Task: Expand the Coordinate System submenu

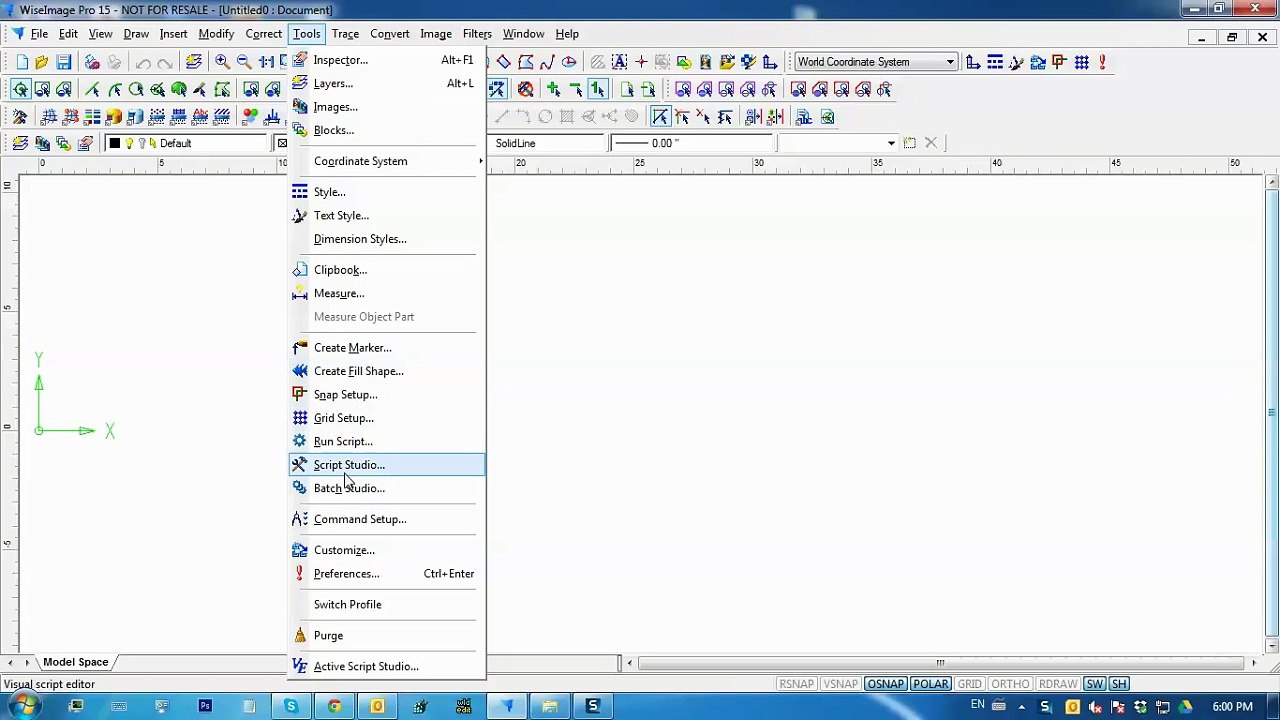Action: 386,161
